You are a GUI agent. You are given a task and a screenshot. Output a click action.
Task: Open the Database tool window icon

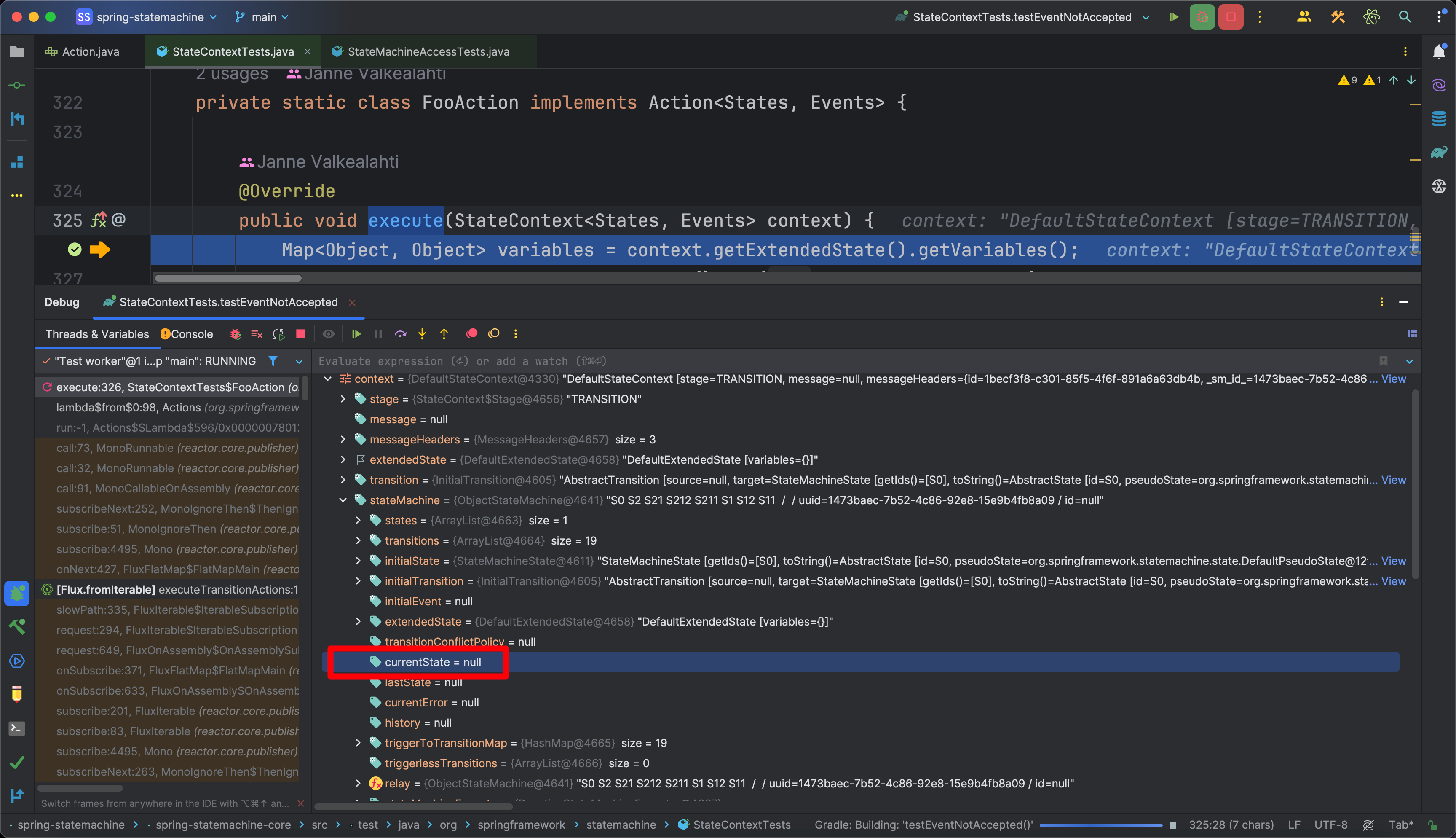point(1439,118)
